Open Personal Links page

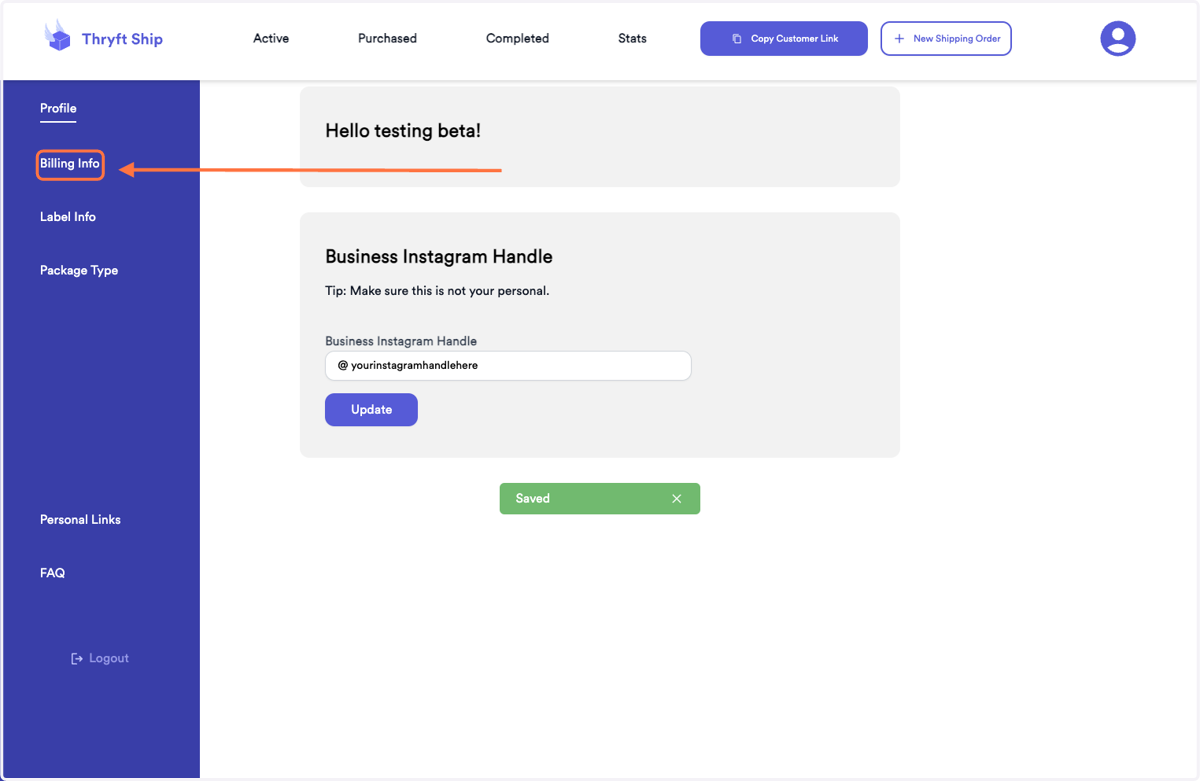(80, 520)
